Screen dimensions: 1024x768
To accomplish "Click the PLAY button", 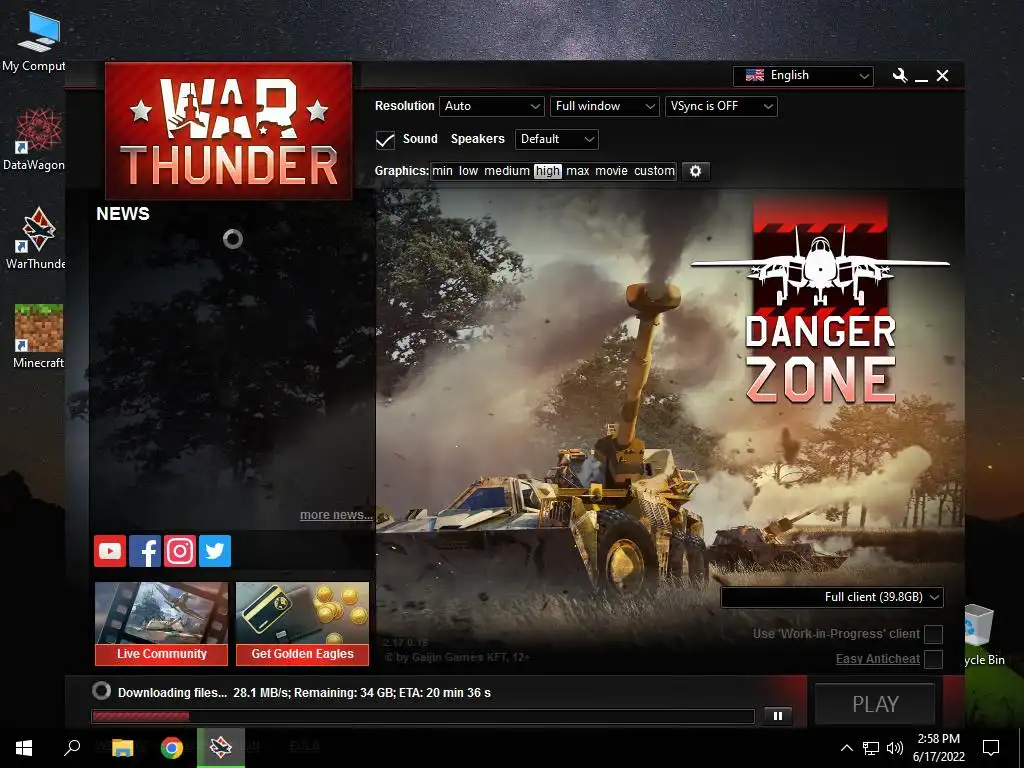I will [x=875, y=704].
